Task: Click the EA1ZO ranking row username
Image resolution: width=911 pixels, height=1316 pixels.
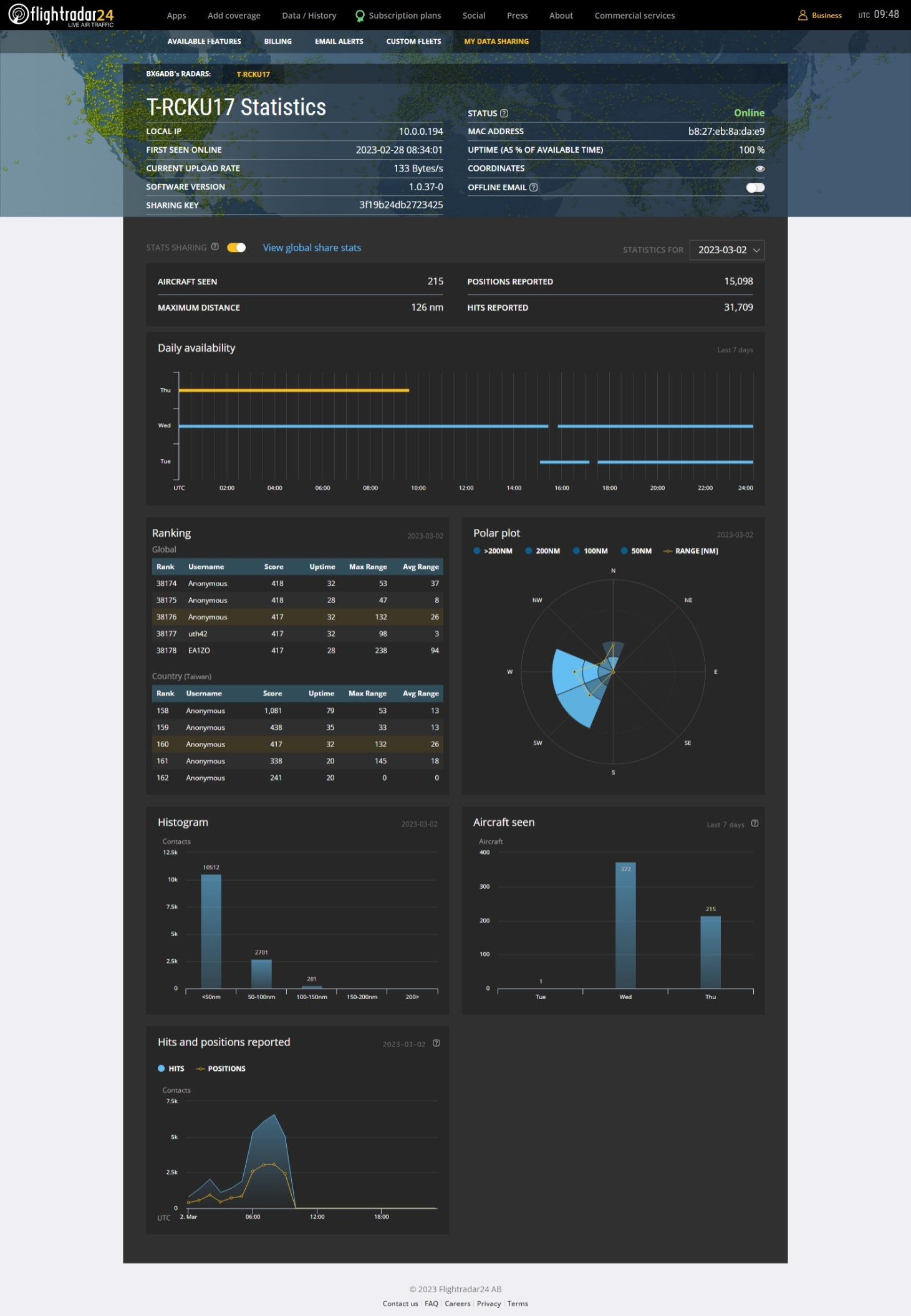Action: [199, 651]
